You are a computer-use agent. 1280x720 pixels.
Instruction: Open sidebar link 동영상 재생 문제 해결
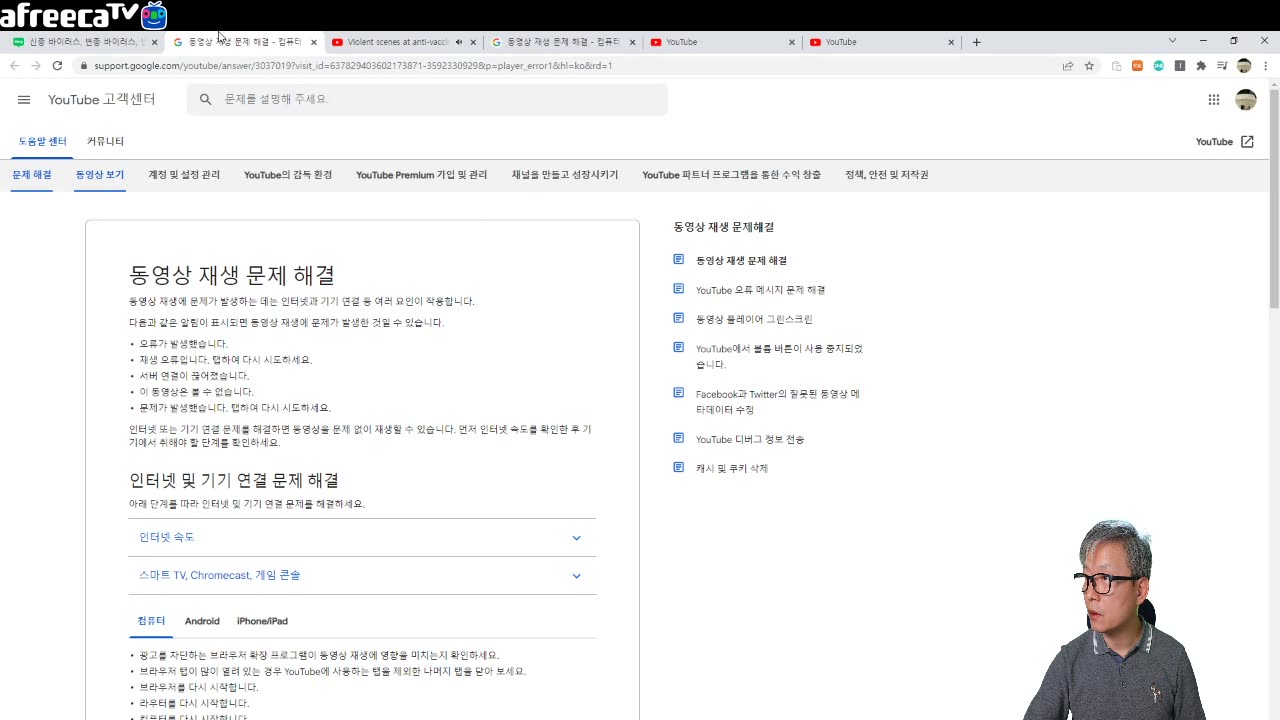[x=741, y=260]
